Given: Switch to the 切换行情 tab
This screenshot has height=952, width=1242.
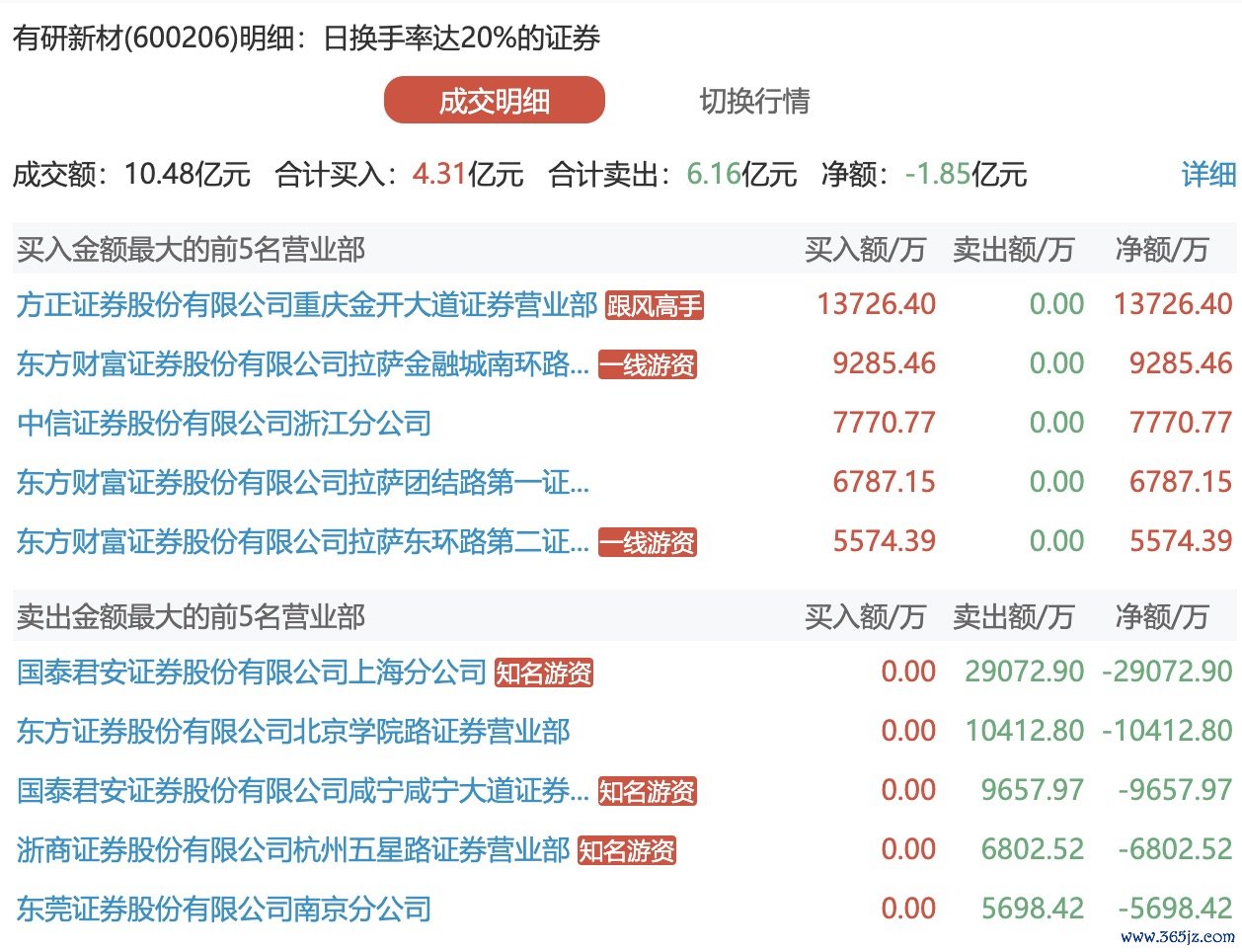Looking at the screenshot, I should point(754,101).
